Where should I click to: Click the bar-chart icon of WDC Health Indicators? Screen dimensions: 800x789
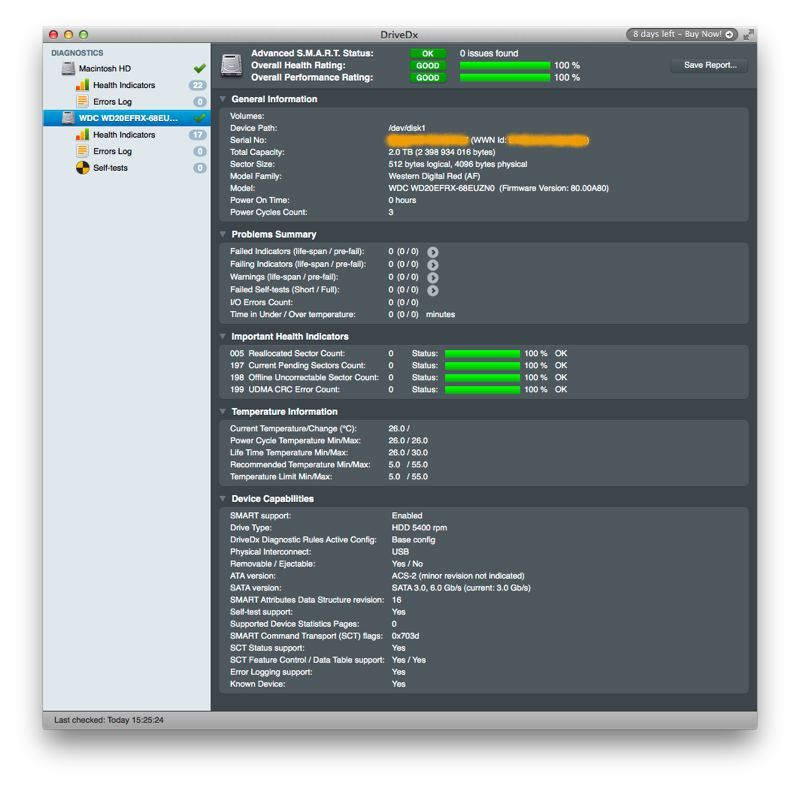click(83, 134)
